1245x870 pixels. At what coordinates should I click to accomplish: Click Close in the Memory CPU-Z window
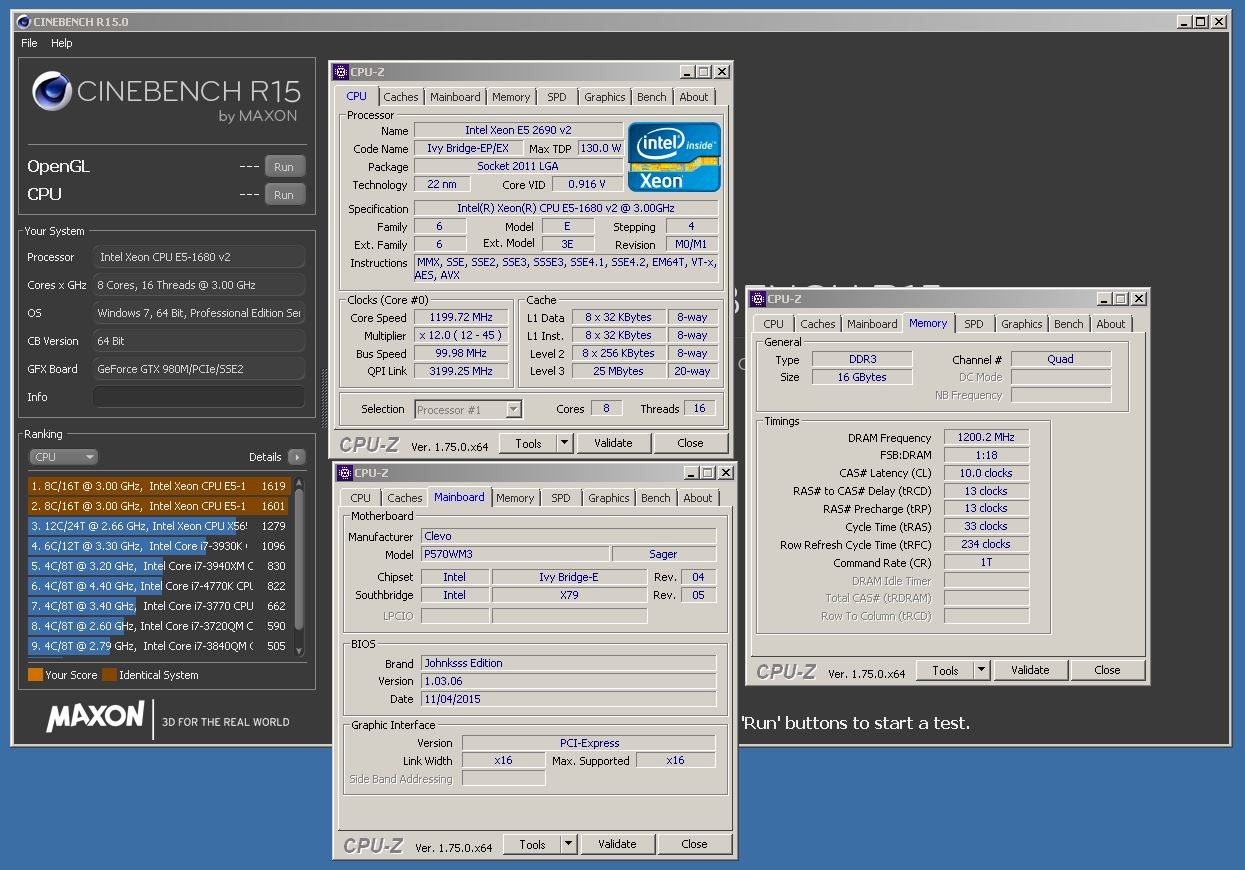point(1108,670)
